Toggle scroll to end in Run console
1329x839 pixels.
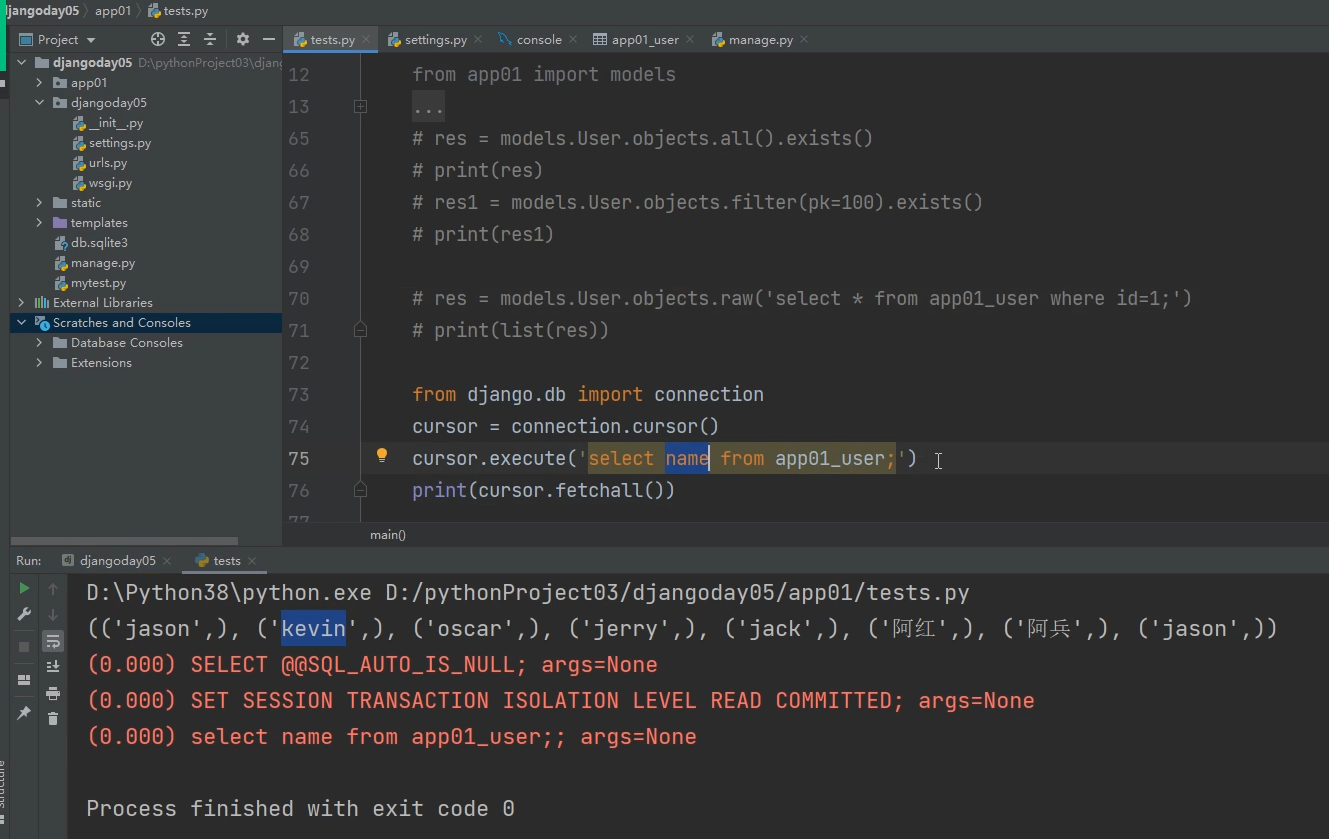click(53, 666)
